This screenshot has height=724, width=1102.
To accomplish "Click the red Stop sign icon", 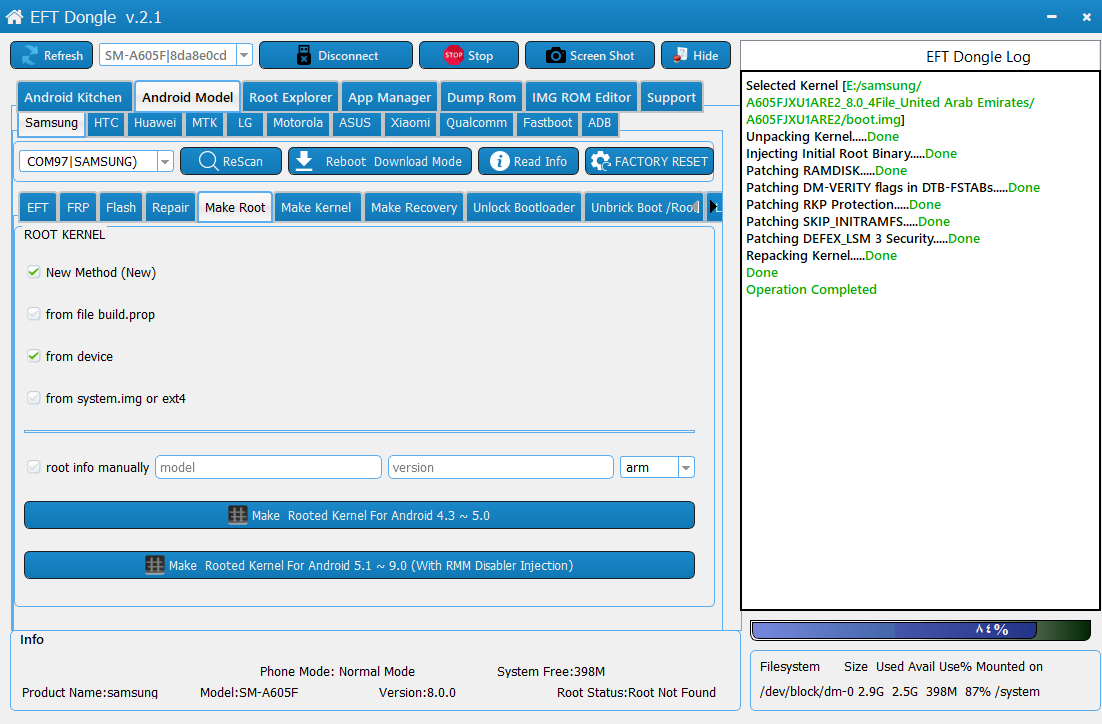I will tap(453, 55).
